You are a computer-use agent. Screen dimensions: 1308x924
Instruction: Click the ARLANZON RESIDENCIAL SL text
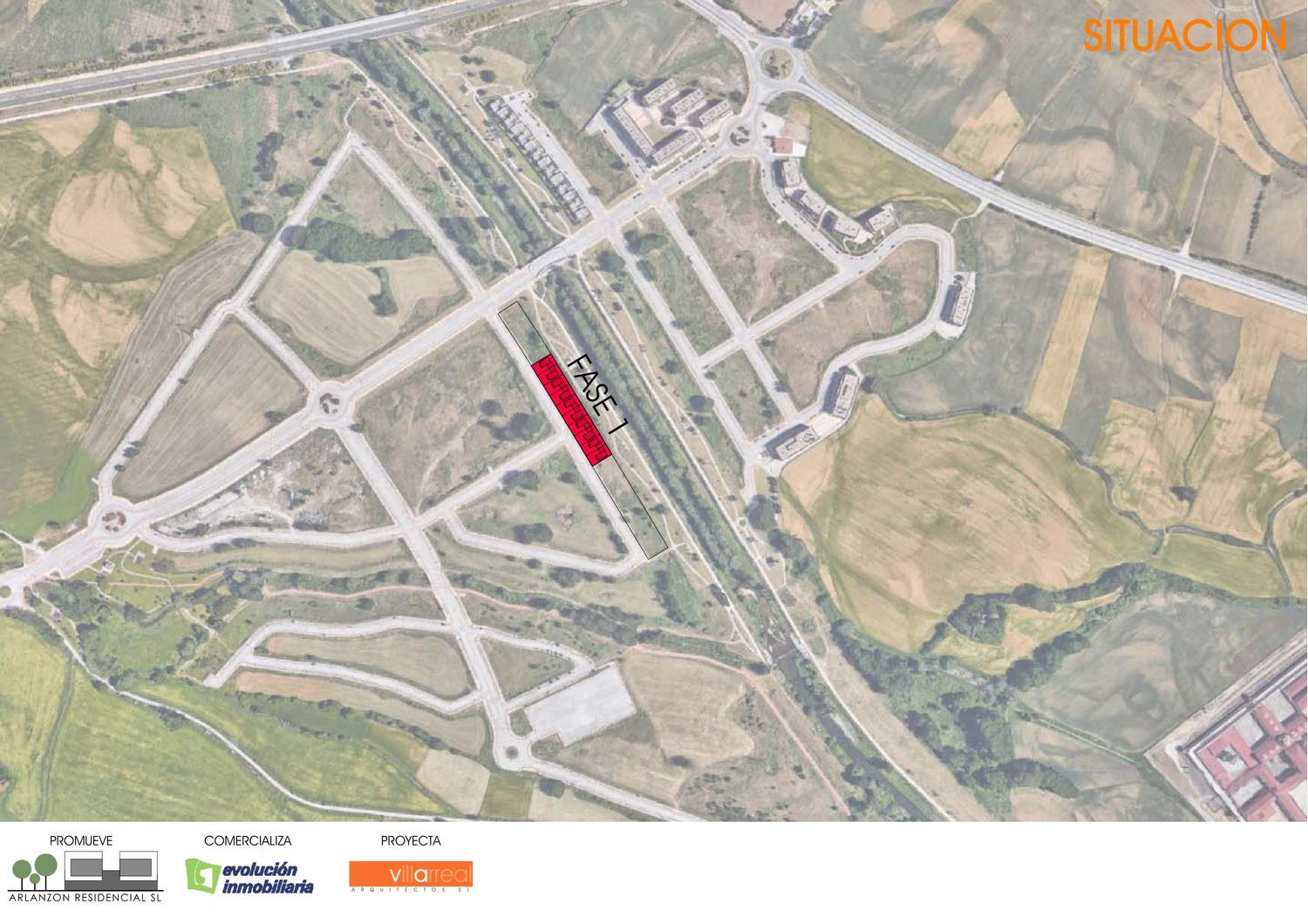85,898
